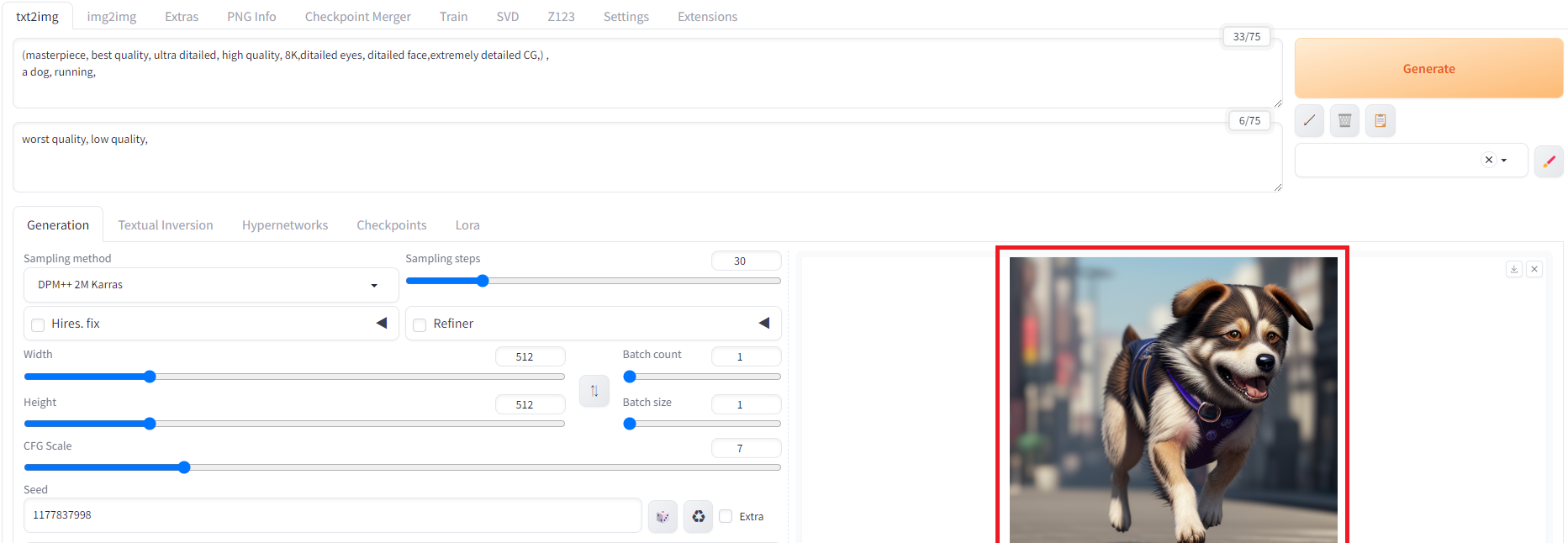Click the 6/75 negative token counter
Image resolution: width=1568 pixels, height=543 pixels.
tap(1249, 120)
